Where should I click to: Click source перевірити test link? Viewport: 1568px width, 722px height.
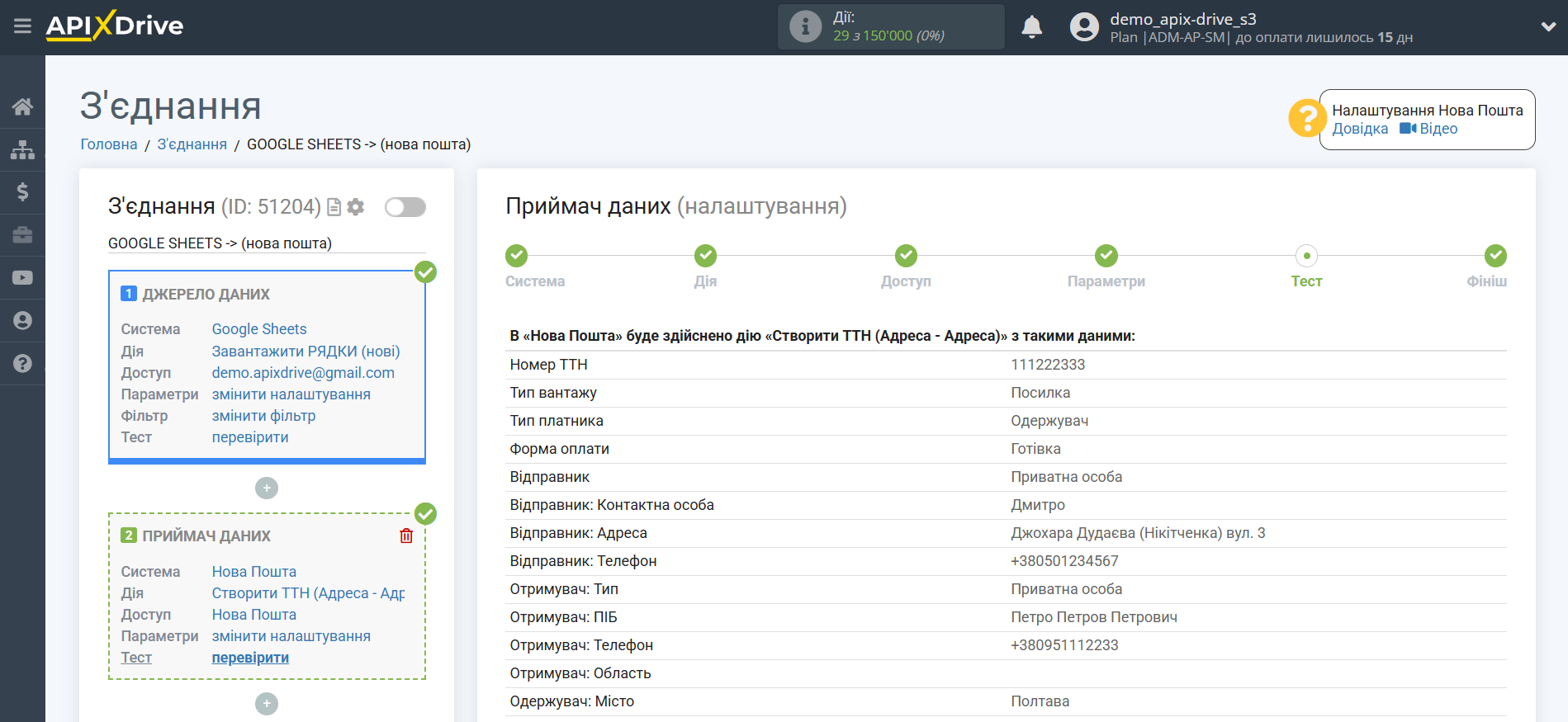tap(250, 437)
